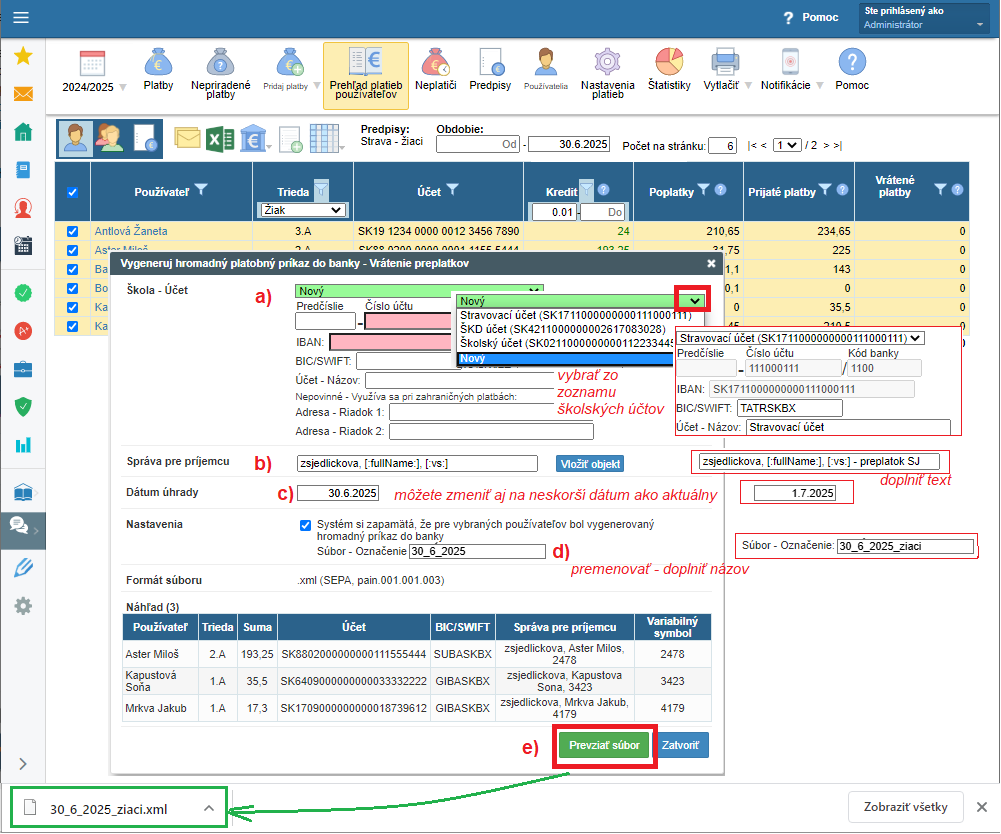Toggle the select-all checkbox in table header
Screen dimensions: 1001x834
pyautogui.click(x=72, y=192)
